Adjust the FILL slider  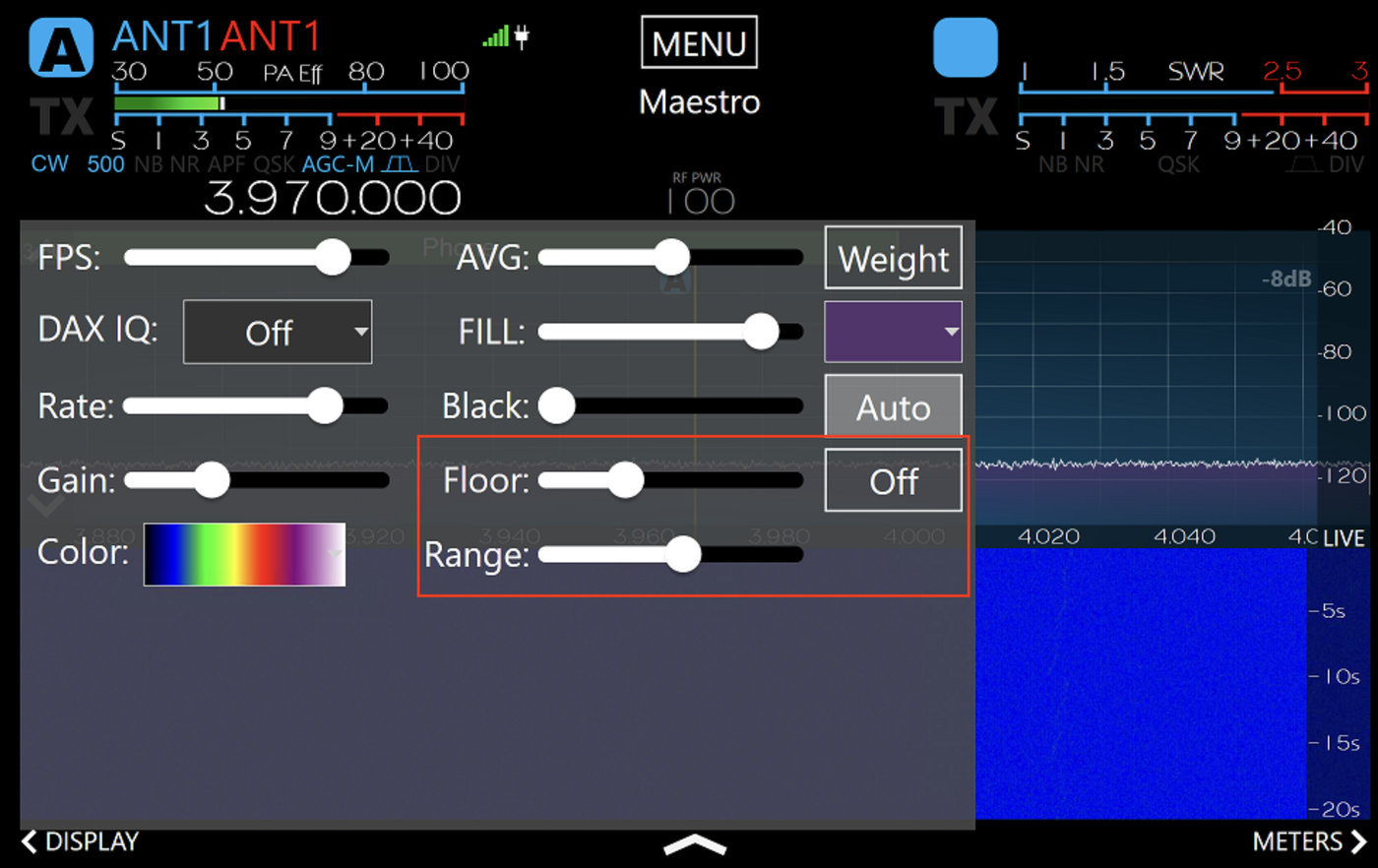(x=670, y=332)
